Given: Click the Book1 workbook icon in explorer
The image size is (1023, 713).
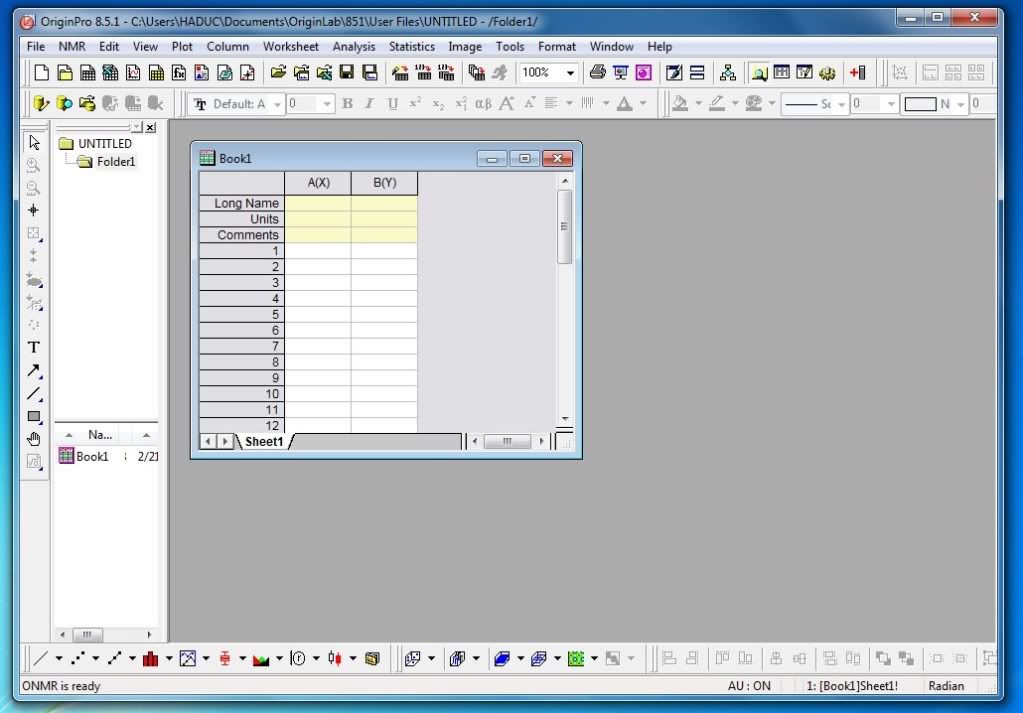Looking at the screenshot, I should (66, 455).
